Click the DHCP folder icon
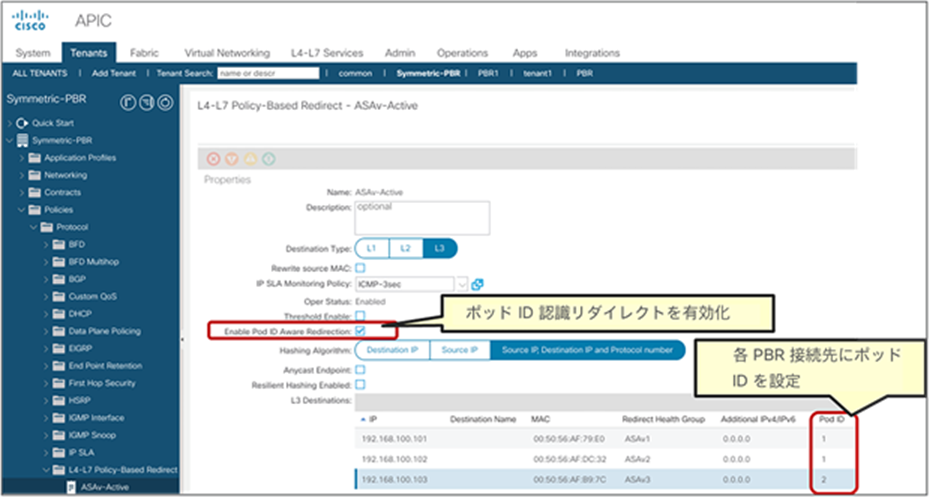This screenshot has height=497, width=929. click(x=59, y=313)
